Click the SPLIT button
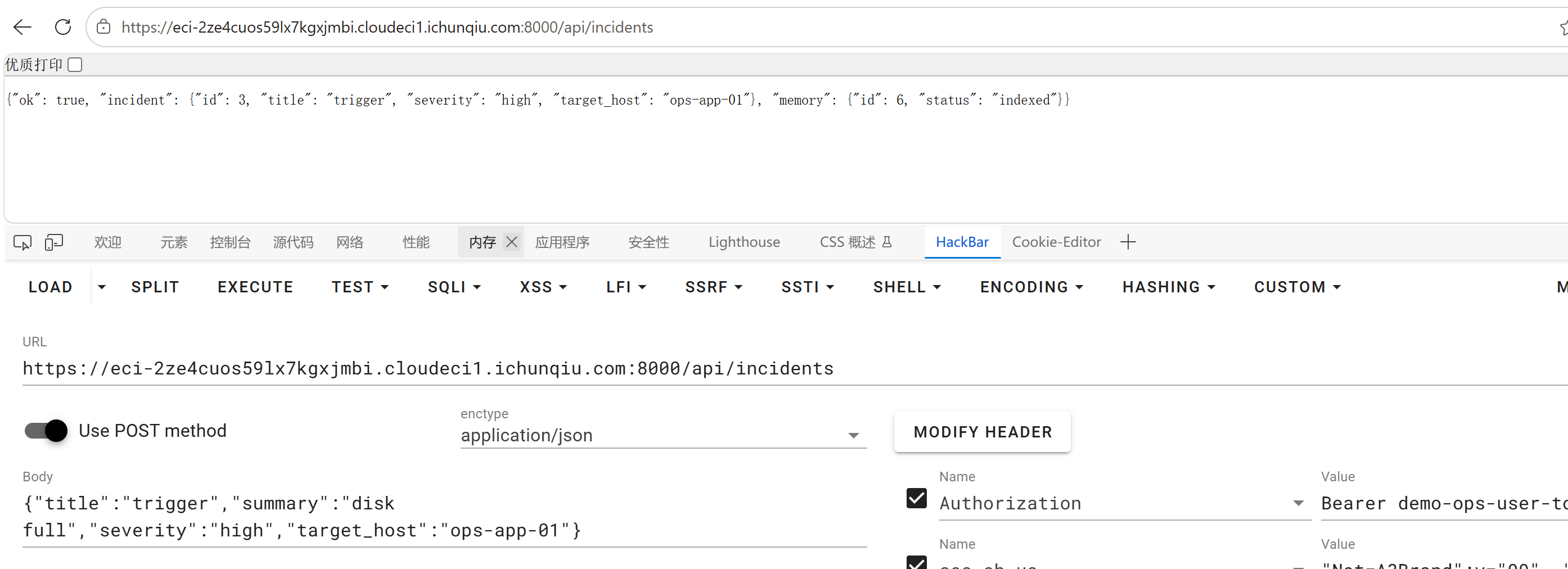 155,287
